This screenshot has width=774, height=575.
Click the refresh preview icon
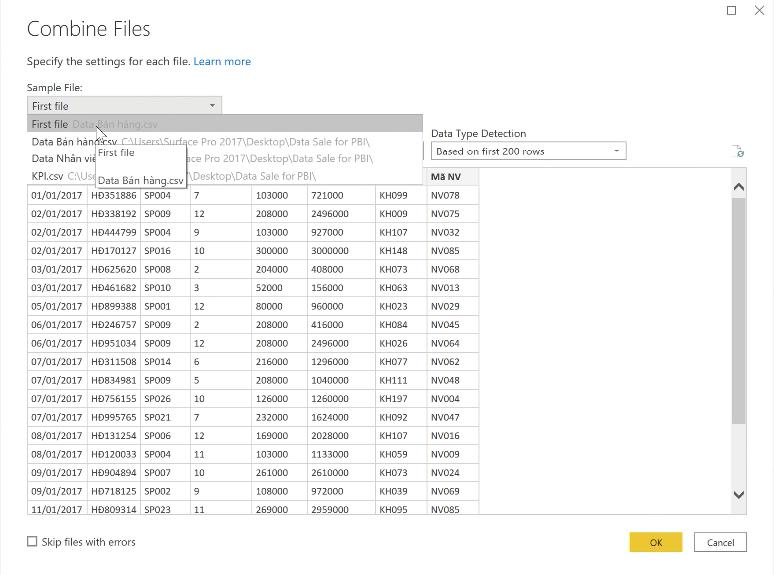739,152
